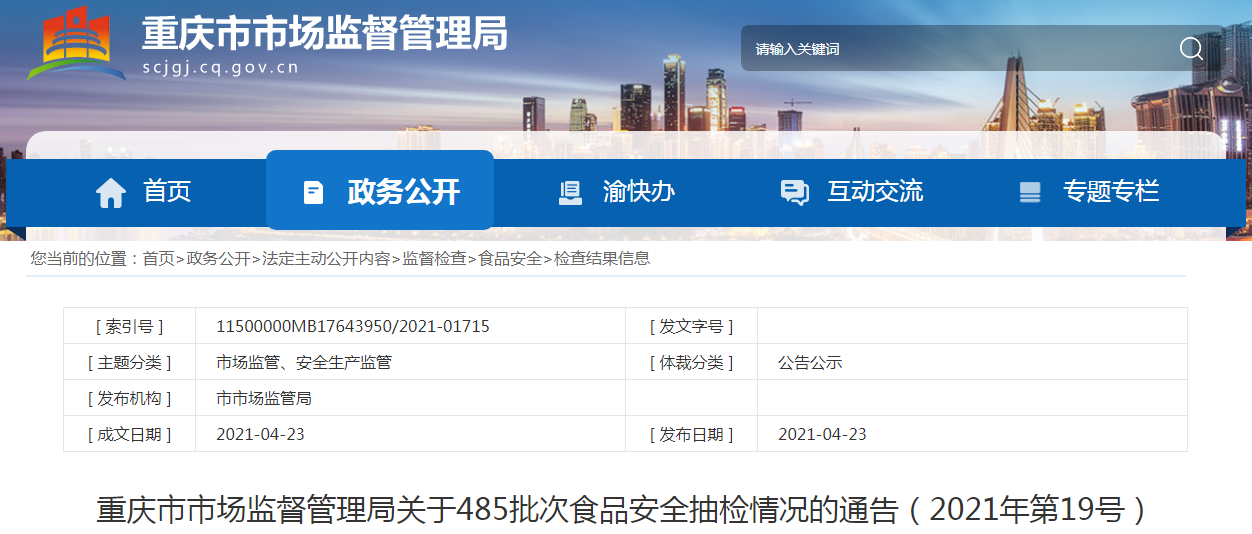Click the house icon beside 首页
This screenshot has width=1252, height=534.
[111, 192]
